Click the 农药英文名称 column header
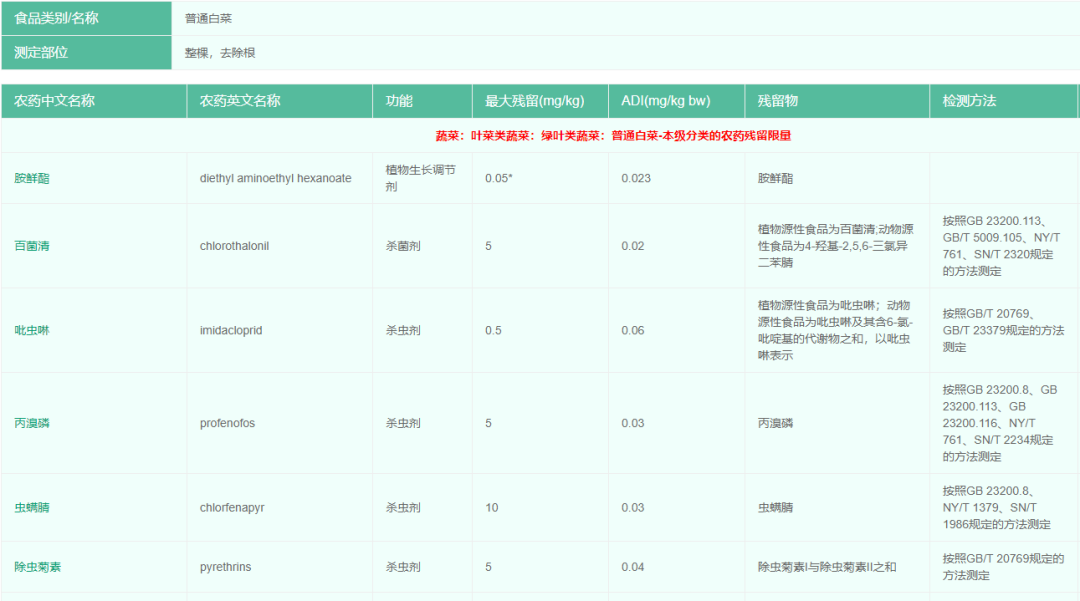This screenshot has height=601, width=1080. [x=280, y=101]
